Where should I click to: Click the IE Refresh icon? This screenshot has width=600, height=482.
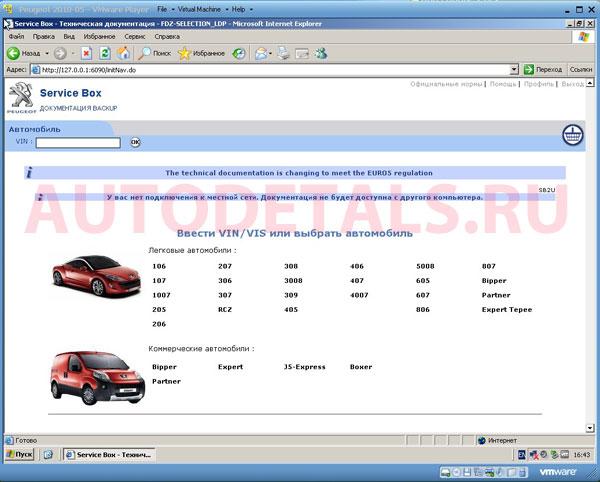pyautogui.click(x=105, y=53)
